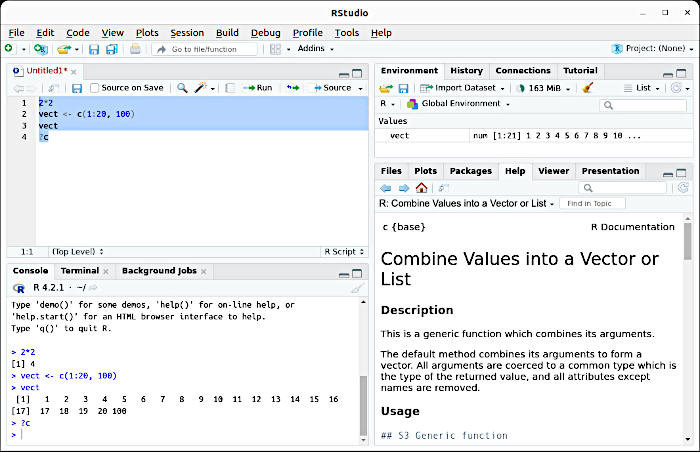Image resolution: width=700 pixels, height=452 pixels.
Task: Switch to the History tab
Action: (x=466, y=71)
